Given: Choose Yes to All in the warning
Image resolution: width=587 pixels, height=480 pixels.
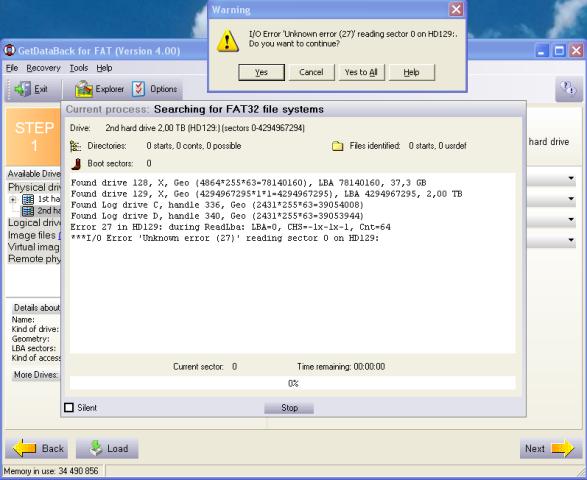Looking at the screenshot, I should tap(361, 72).
